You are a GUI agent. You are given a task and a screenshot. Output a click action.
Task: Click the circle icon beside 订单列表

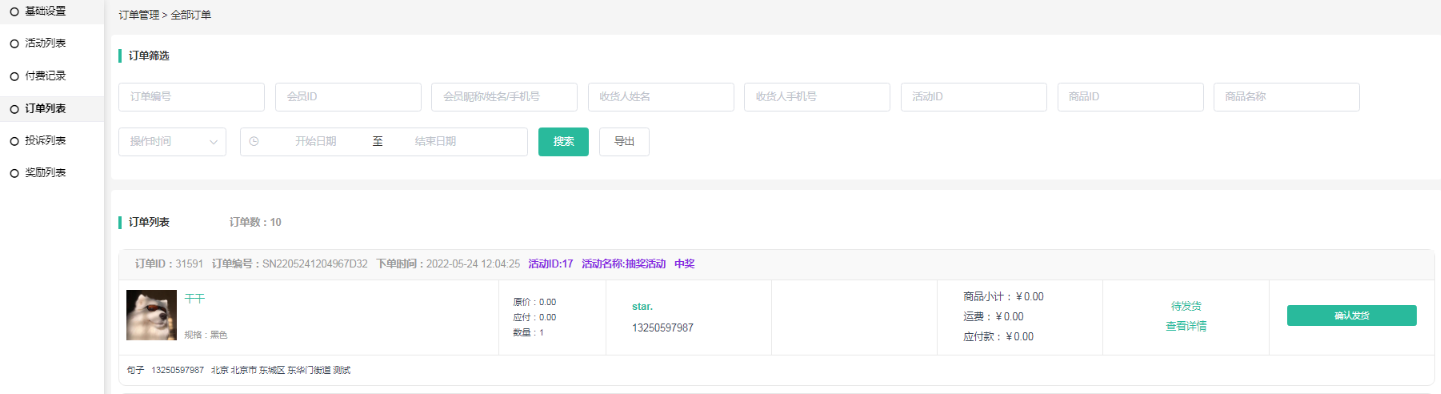(14, 109)
